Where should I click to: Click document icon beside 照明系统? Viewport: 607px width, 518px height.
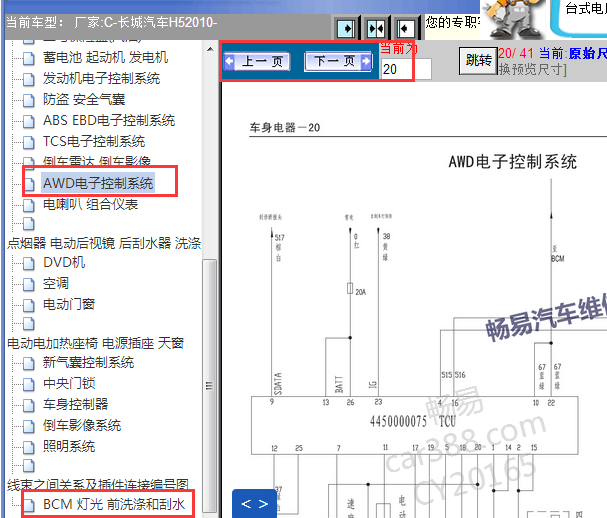tap(29, 447)
